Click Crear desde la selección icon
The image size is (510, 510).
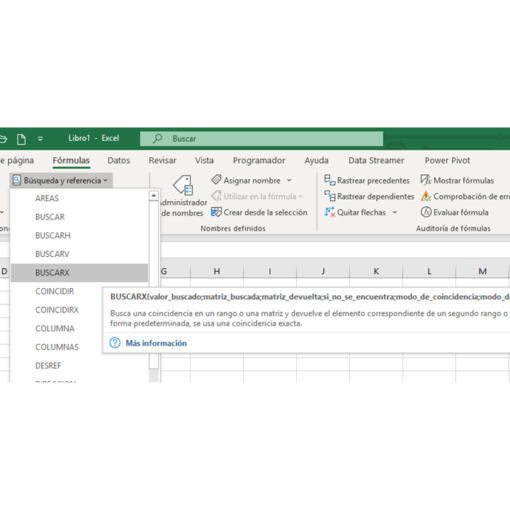click(216, 212)
